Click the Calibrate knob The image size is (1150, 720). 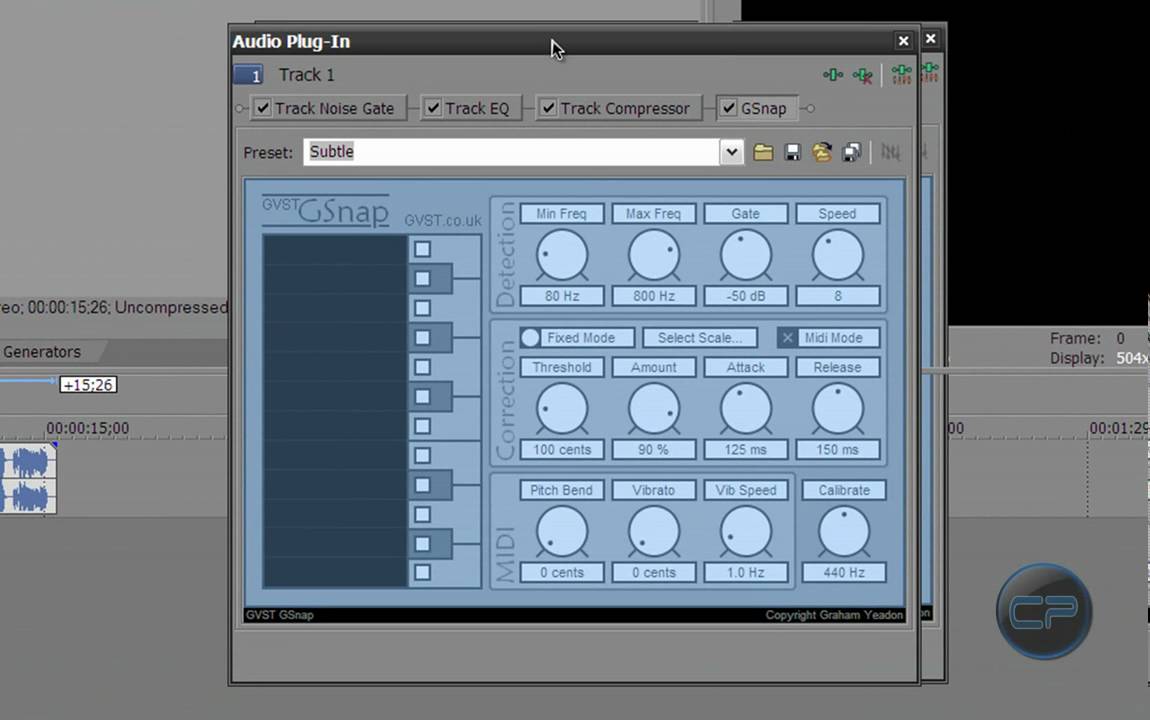tap(843, 532)
